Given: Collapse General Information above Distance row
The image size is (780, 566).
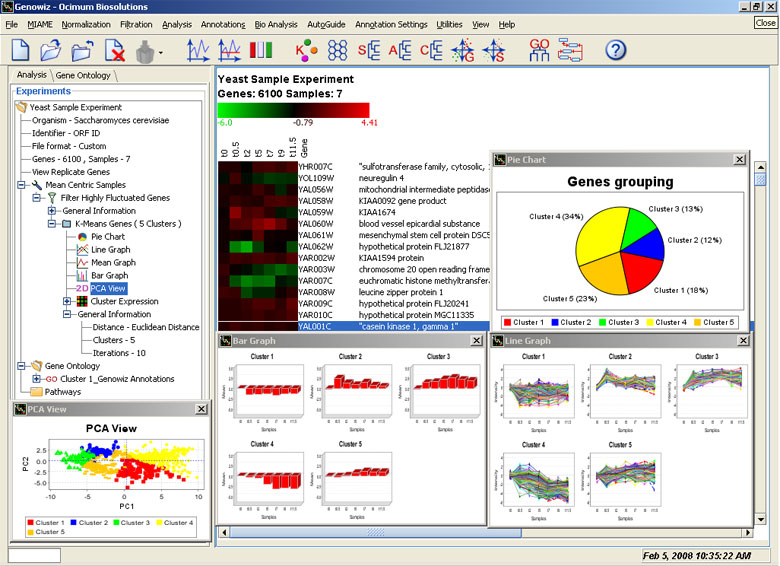Looking at the screenshot, I should coord(67,314).
